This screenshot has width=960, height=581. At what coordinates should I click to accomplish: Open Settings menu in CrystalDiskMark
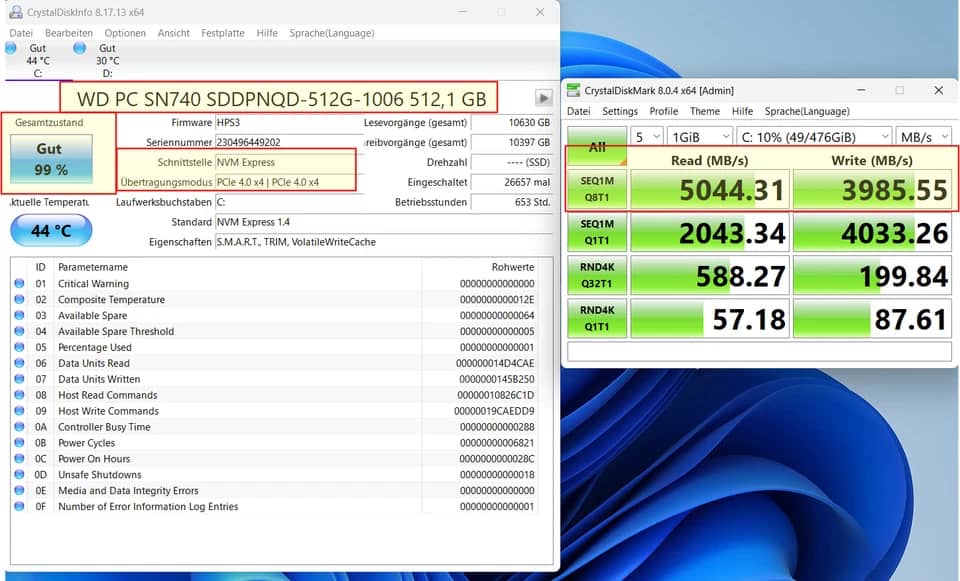click(x=620, y=111)
